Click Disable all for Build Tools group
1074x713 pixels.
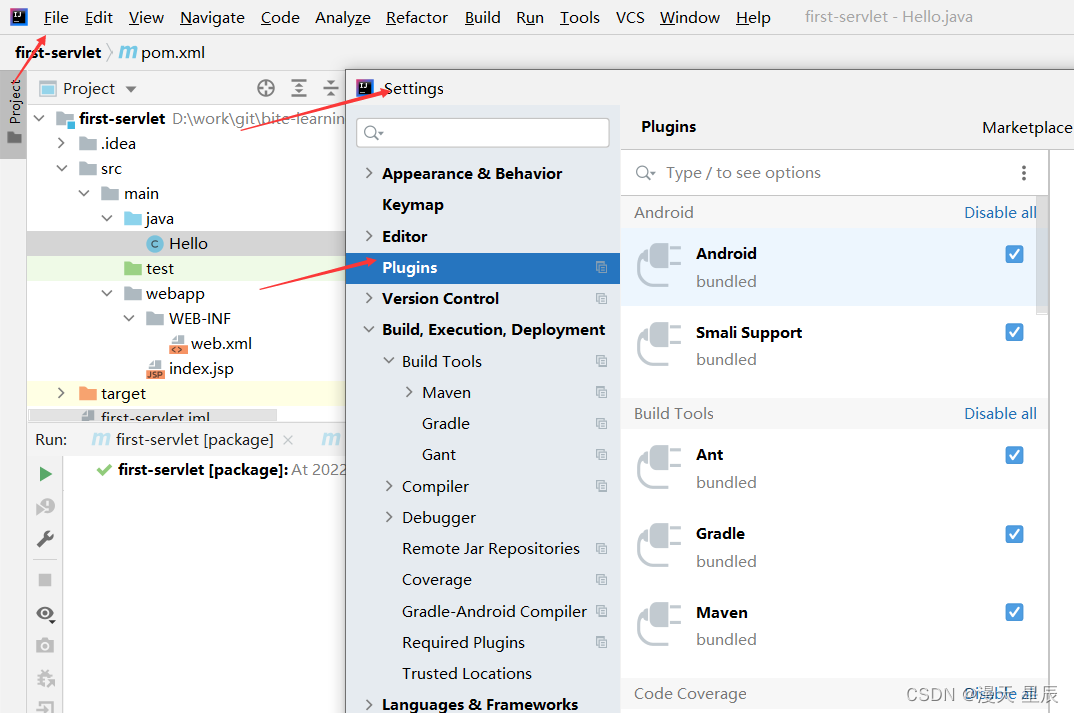click(x=1000, y=414)
